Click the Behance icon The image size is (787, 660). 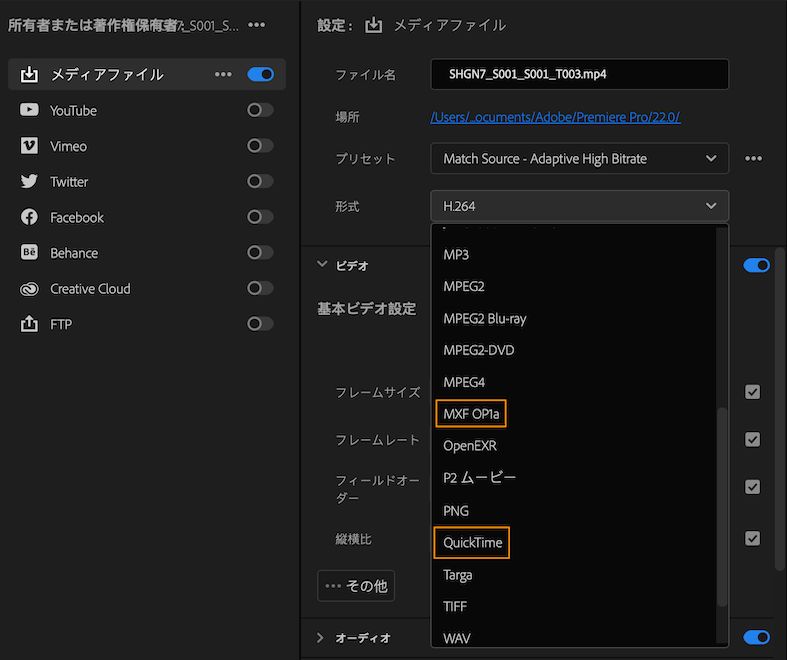[29, 253]
